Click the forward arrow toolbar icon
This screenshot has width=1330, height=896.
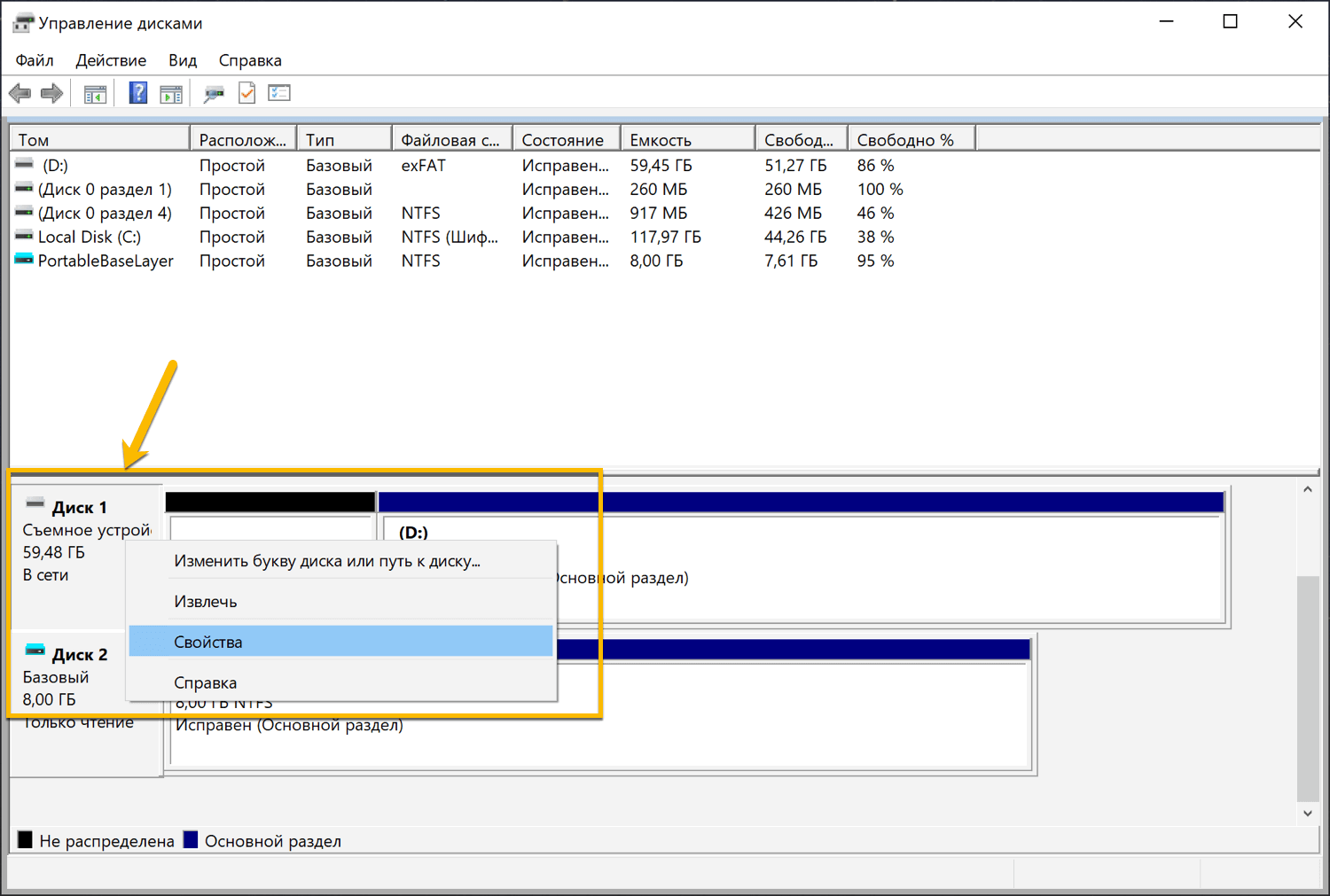tap(52, 93)
